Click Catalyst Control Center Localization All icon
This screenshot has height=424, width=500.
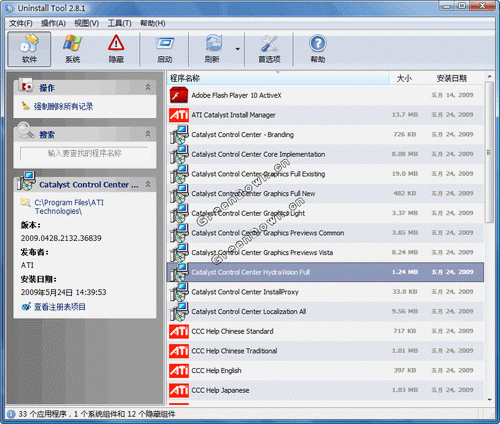pos(179,312)
